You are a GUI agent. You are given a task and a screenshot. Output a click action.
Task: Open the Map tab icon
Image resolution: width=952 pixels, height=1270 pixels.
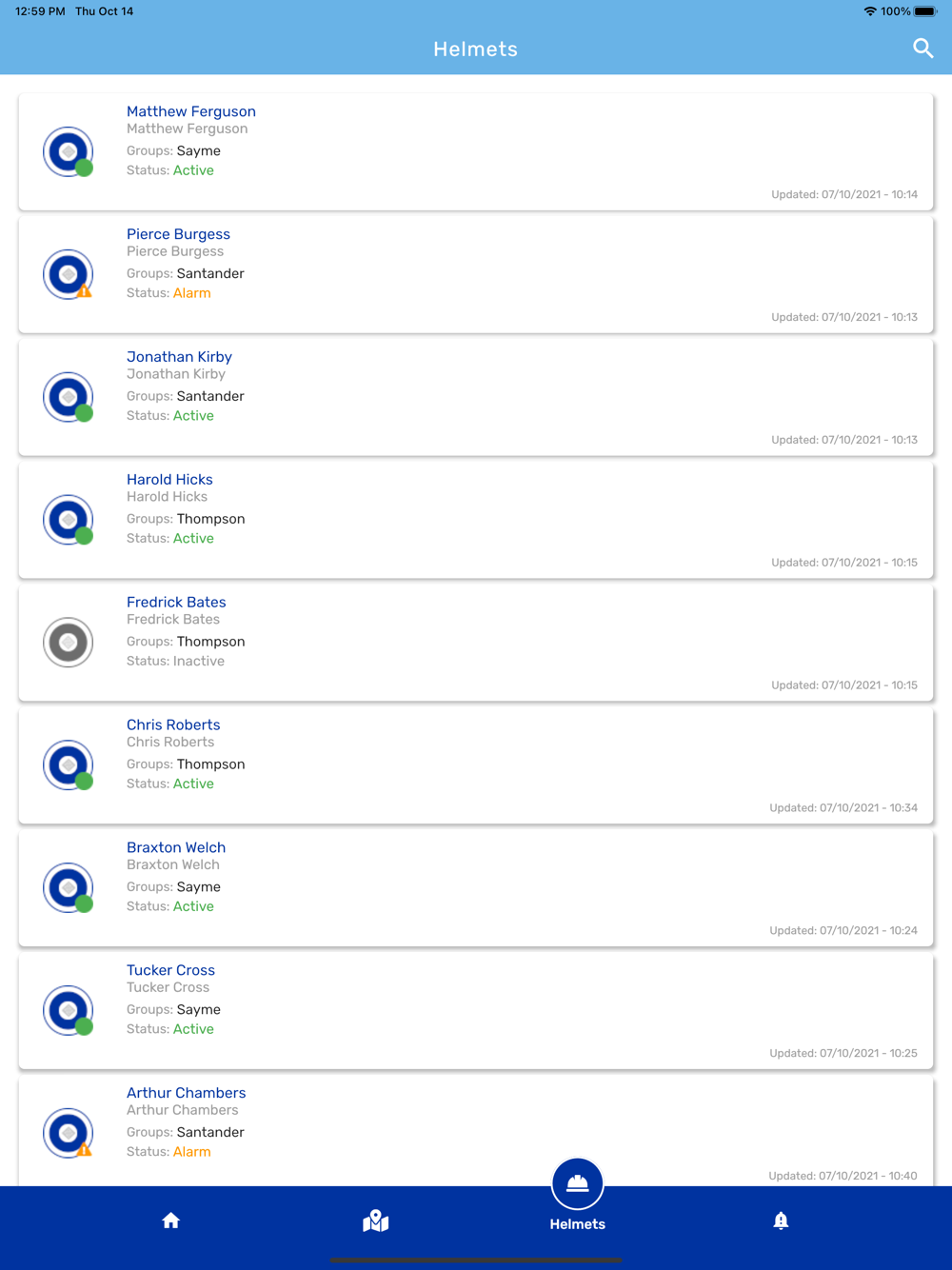click(376, 1220)
